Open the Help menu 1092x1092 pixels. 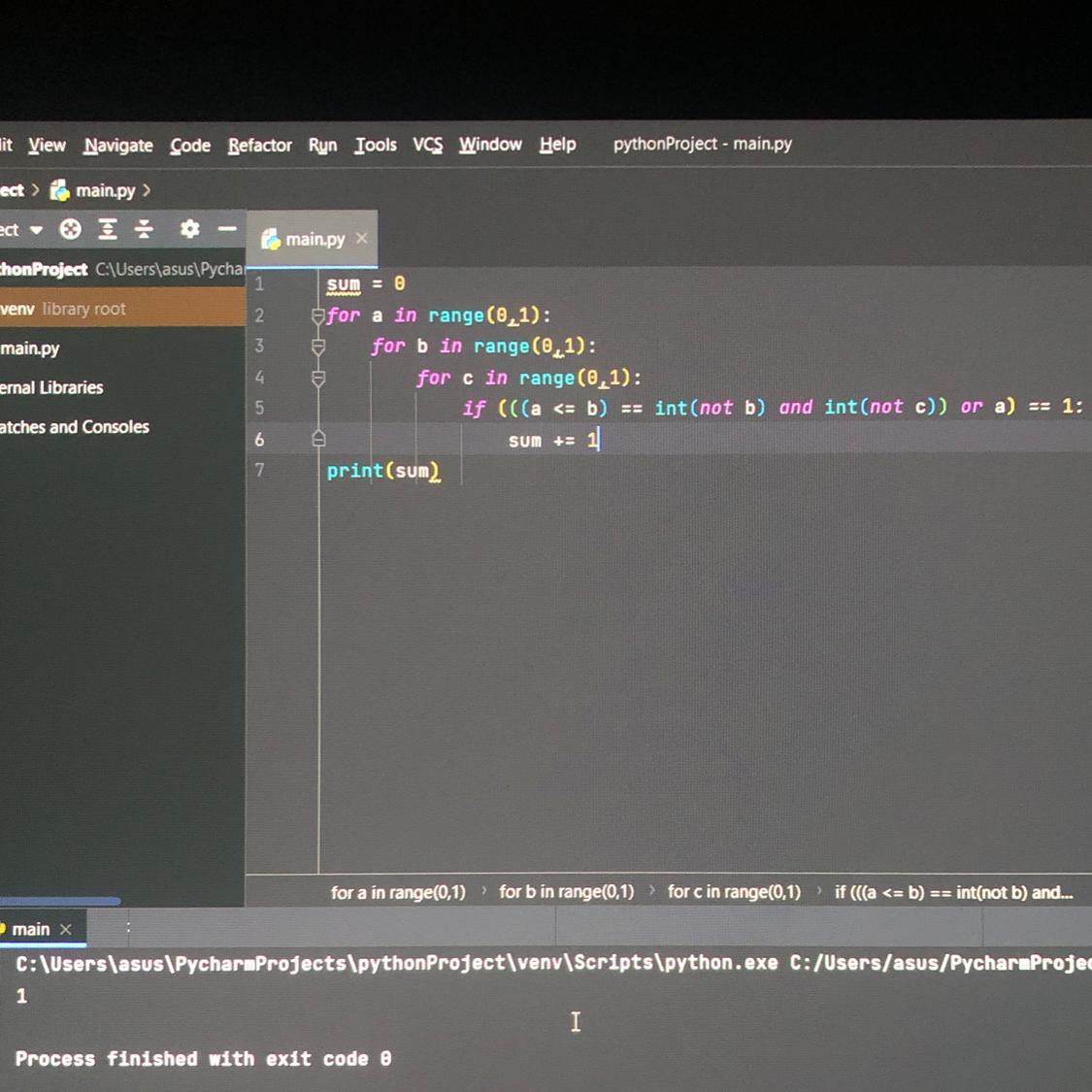557,145
